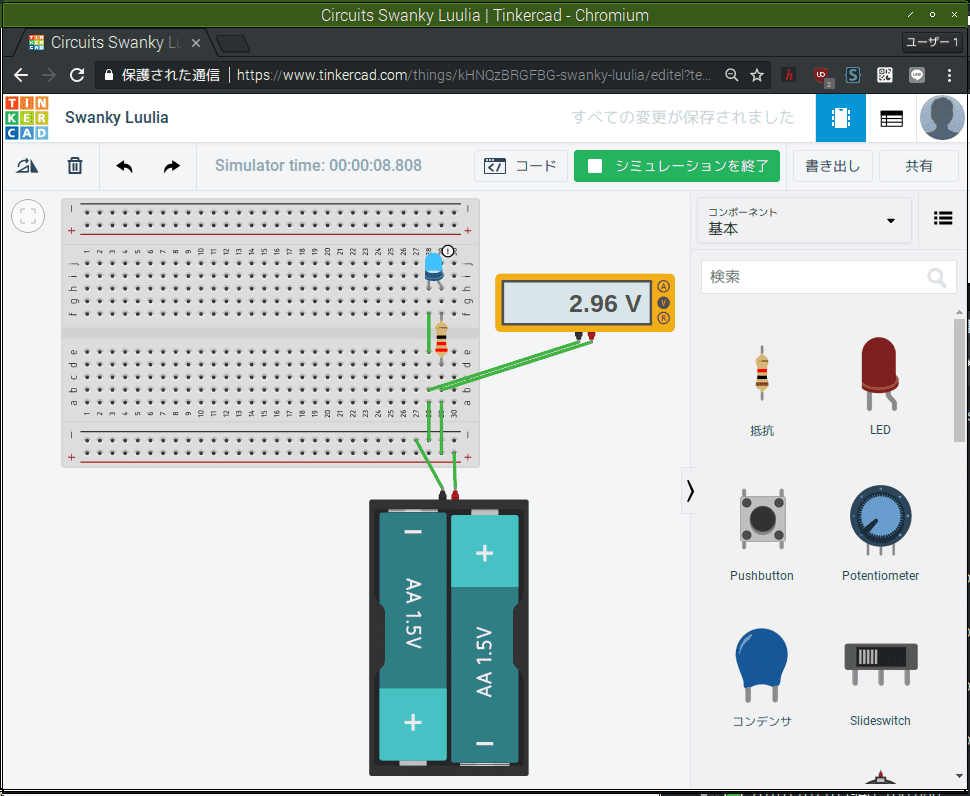
Task: Set multimeter to voltage mode V
Action: pyautogui.click(x=663, y=302)
